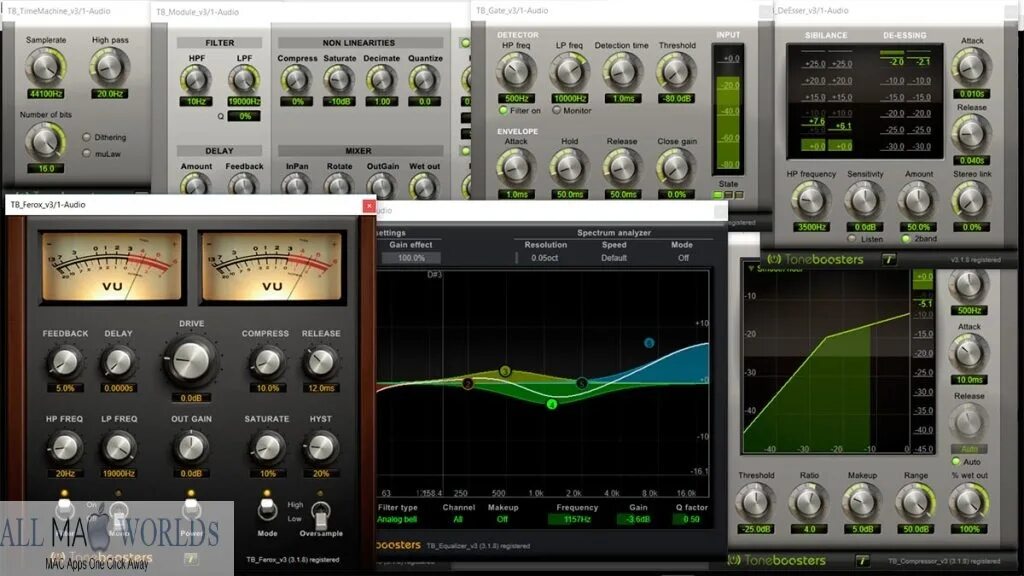The width and height of the screenshot is (1024, 576).
Task: Click the Compressor Threshold knob
Action: (755, 503)
